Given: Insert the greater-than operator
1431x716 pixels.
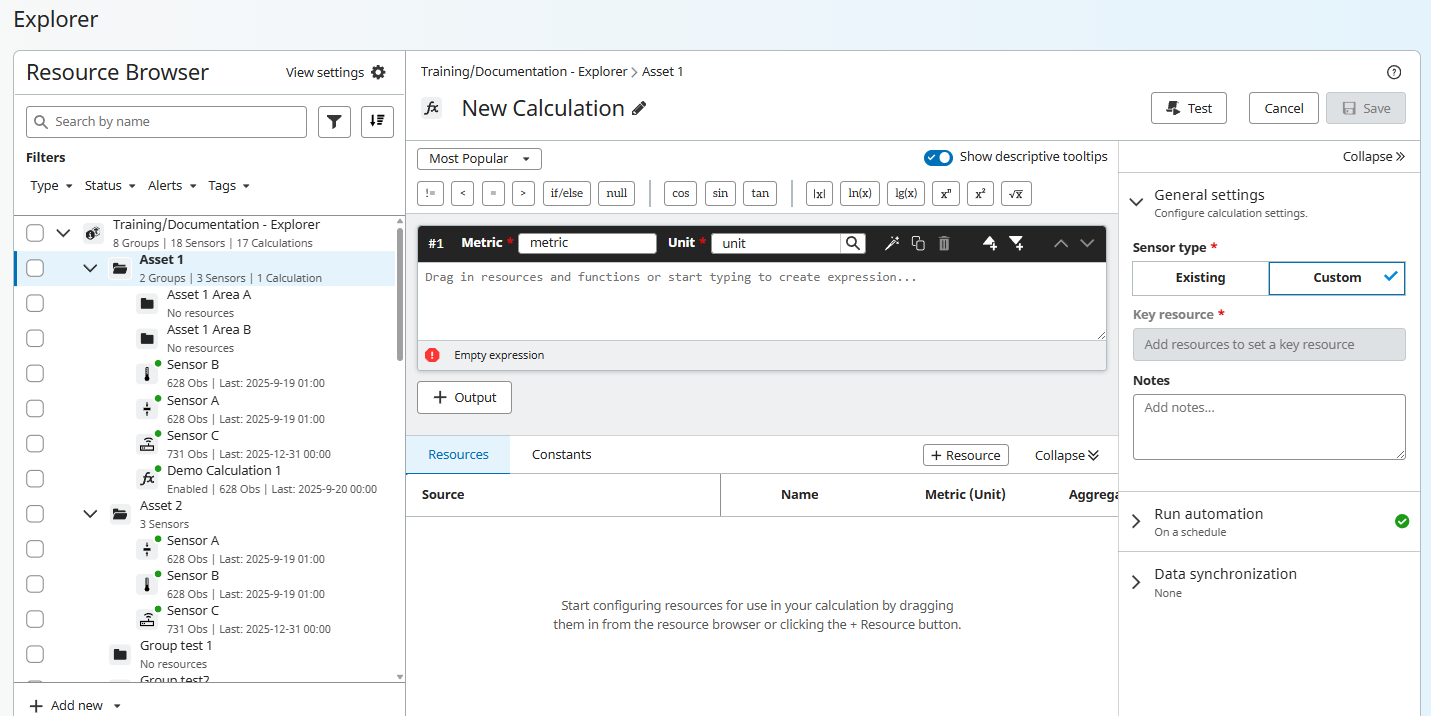Looking at the screenshot, I should click(523, 193).
